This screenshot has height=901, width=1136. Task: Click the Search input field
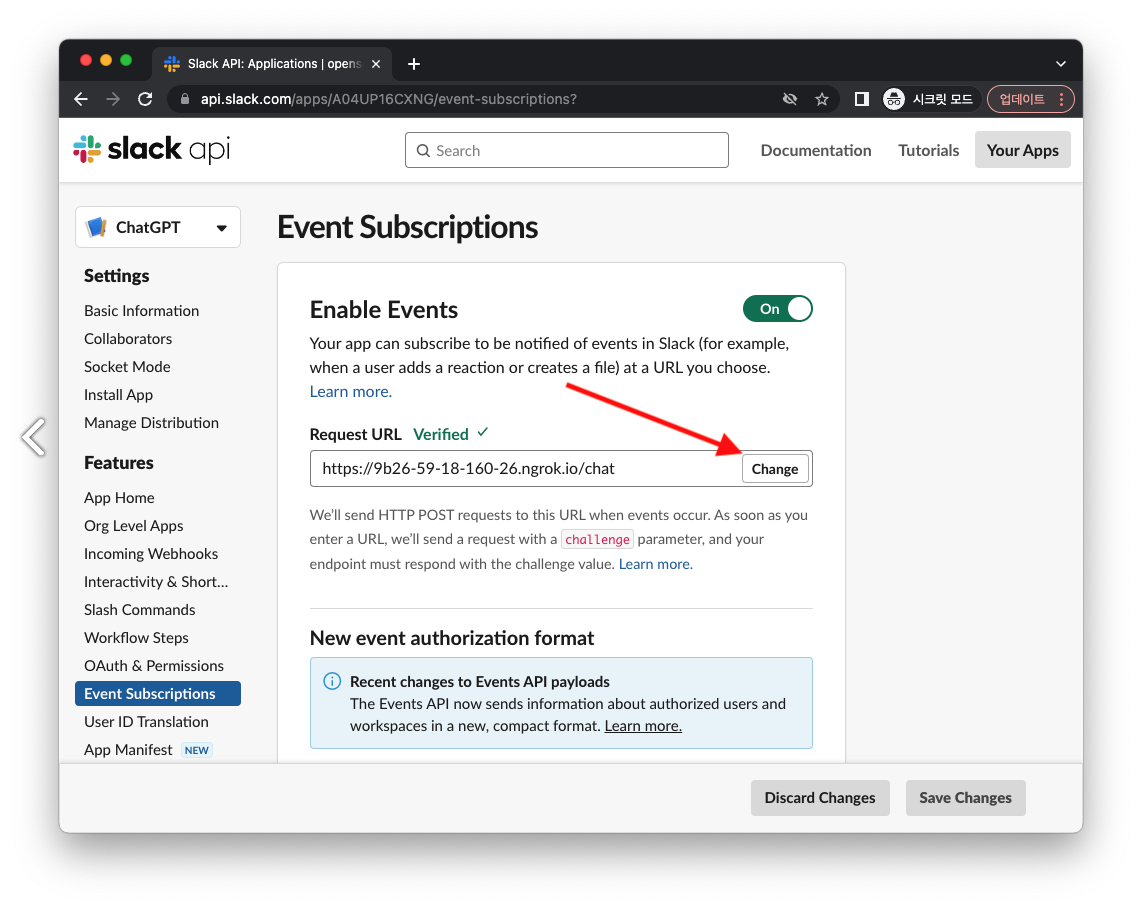(x=567, y=150)
